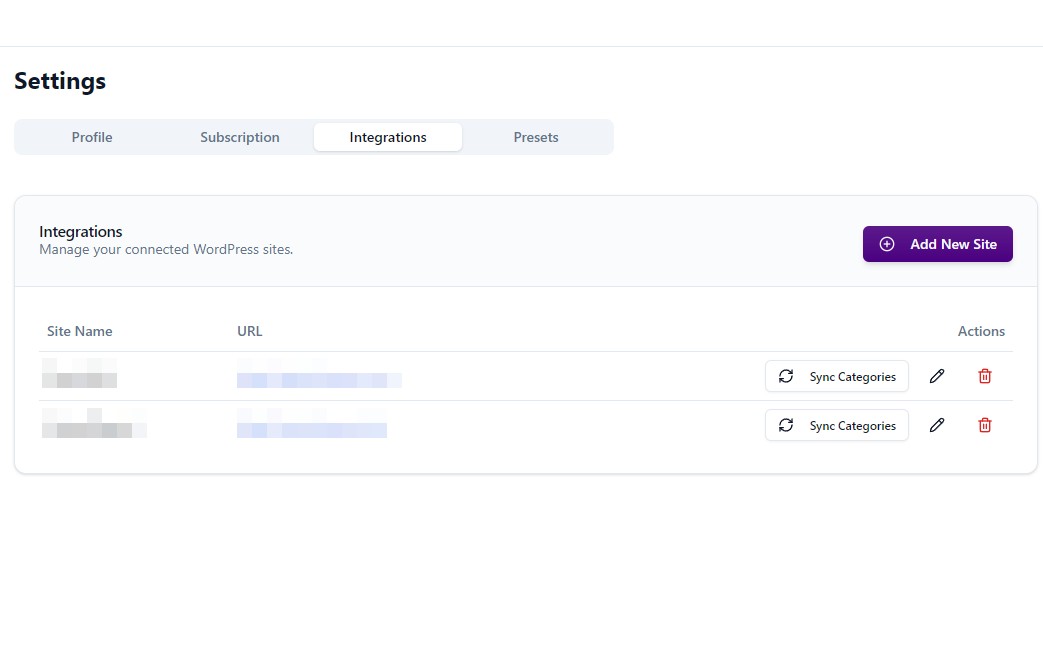Click the Actions column header
This screenshot has width=1043, height=669.
tap(981, 331)
